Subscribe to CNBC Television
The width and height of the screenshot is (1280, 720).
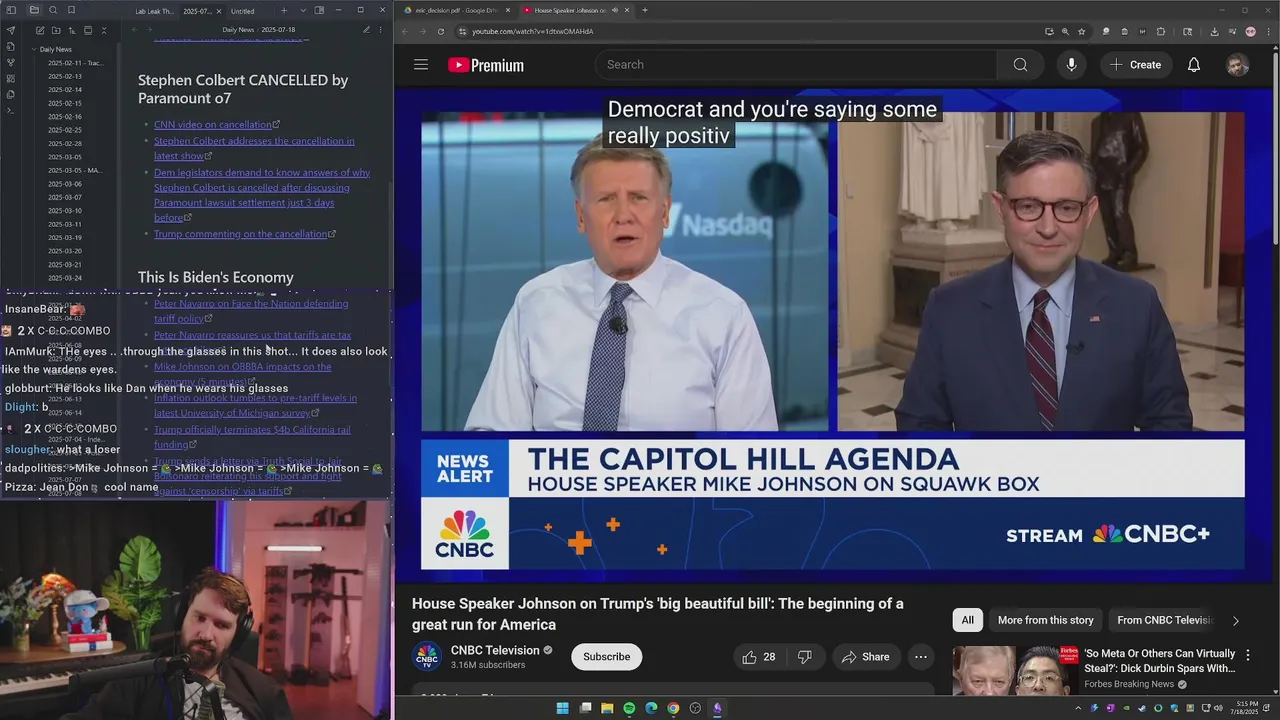pos(606,656)
